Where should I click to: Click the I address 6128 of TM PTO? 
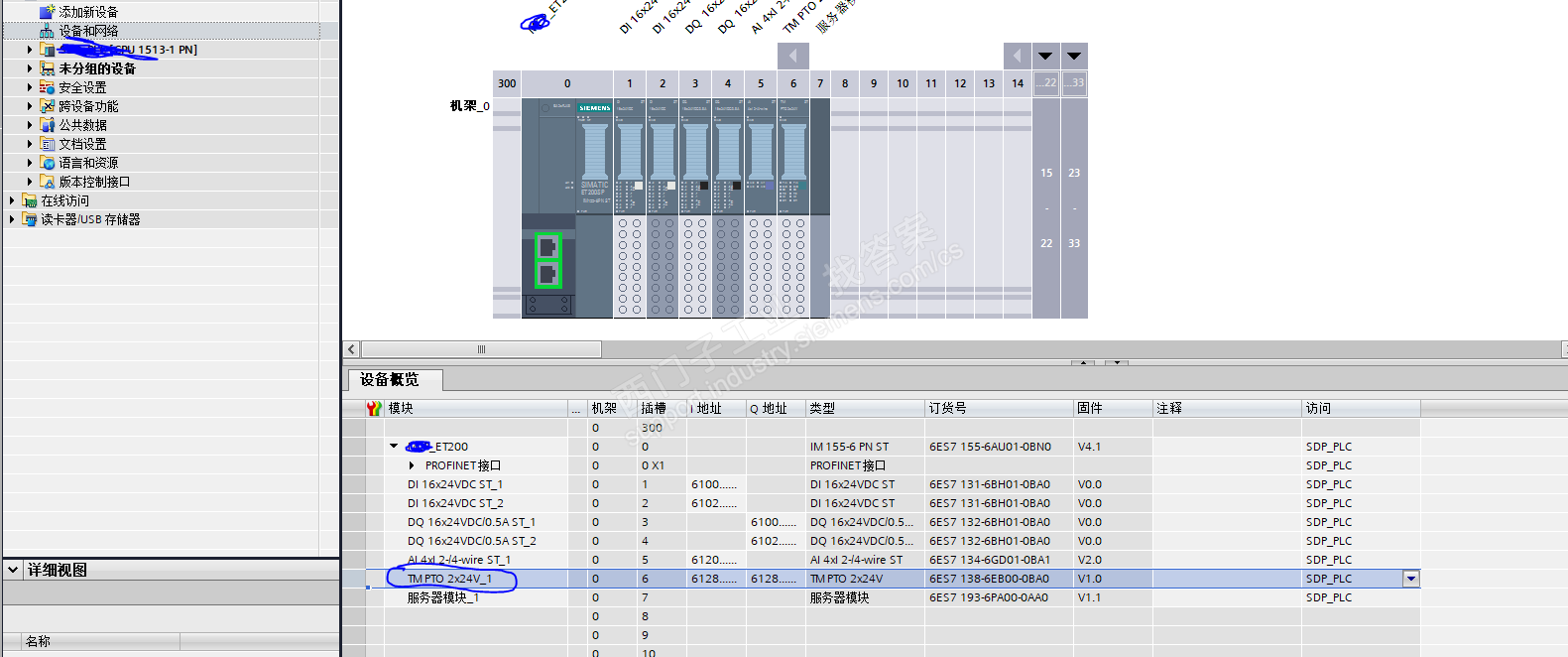tap(714, 579)
